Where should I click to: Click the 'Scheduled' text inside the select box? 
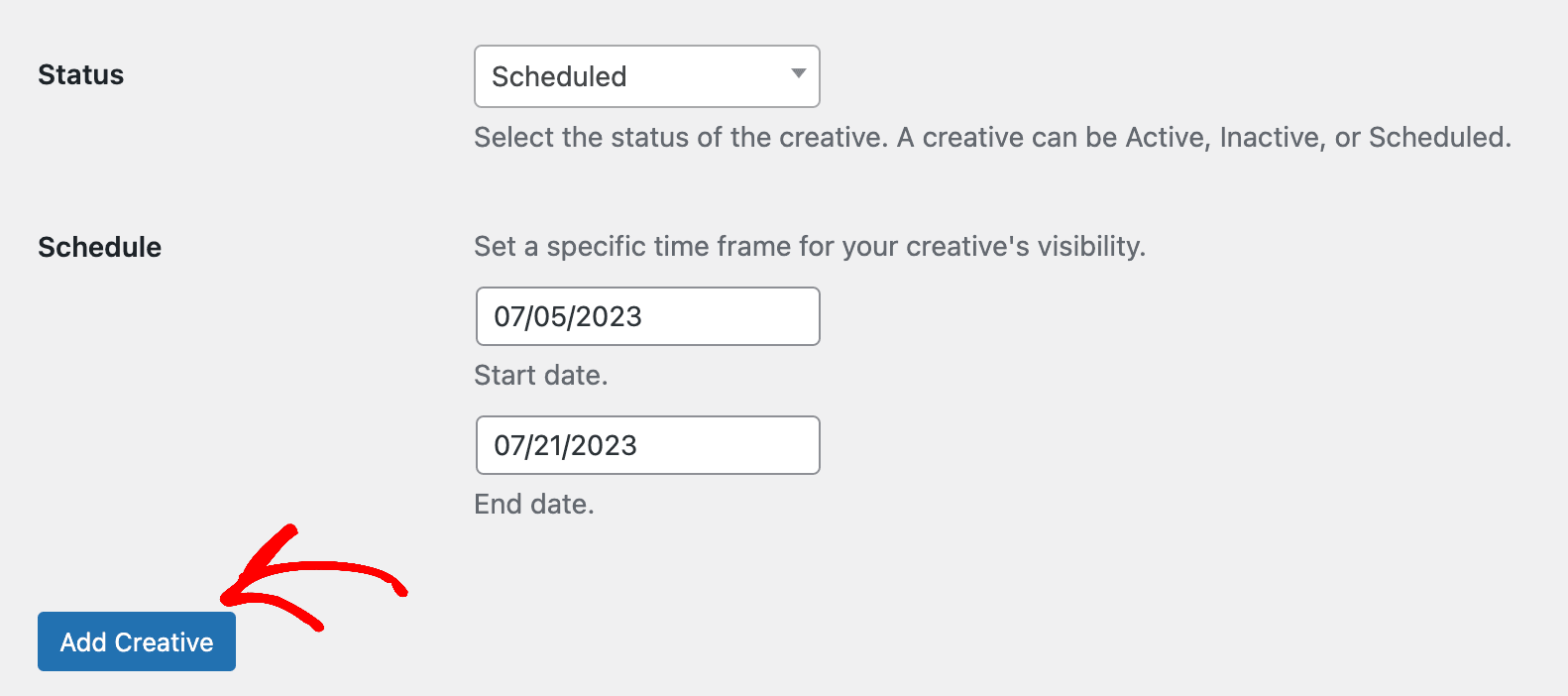559,76
